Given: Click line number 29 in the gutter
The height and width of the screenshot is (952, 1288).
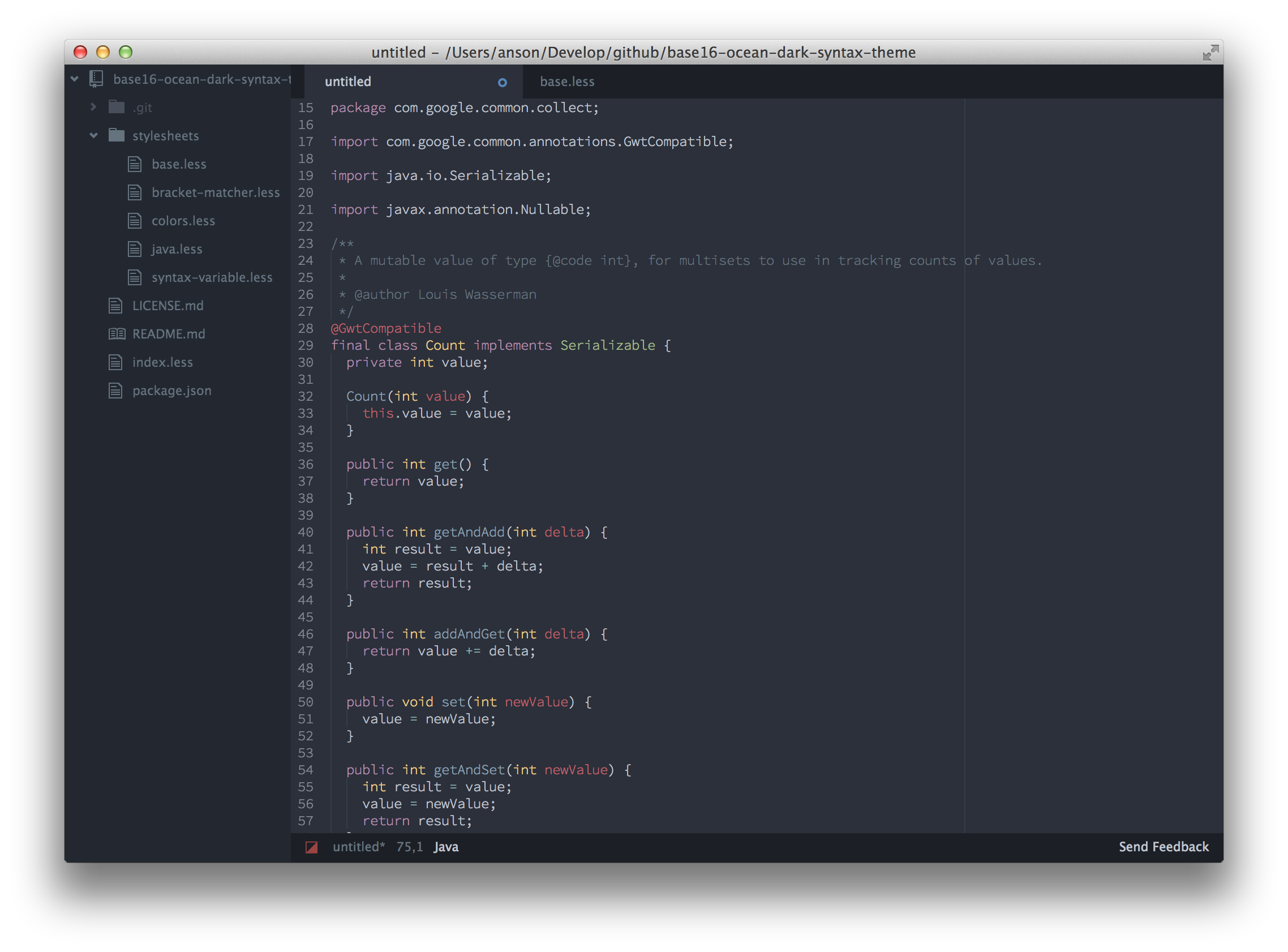Looking at the screenshot, I should tap(305, 345).
